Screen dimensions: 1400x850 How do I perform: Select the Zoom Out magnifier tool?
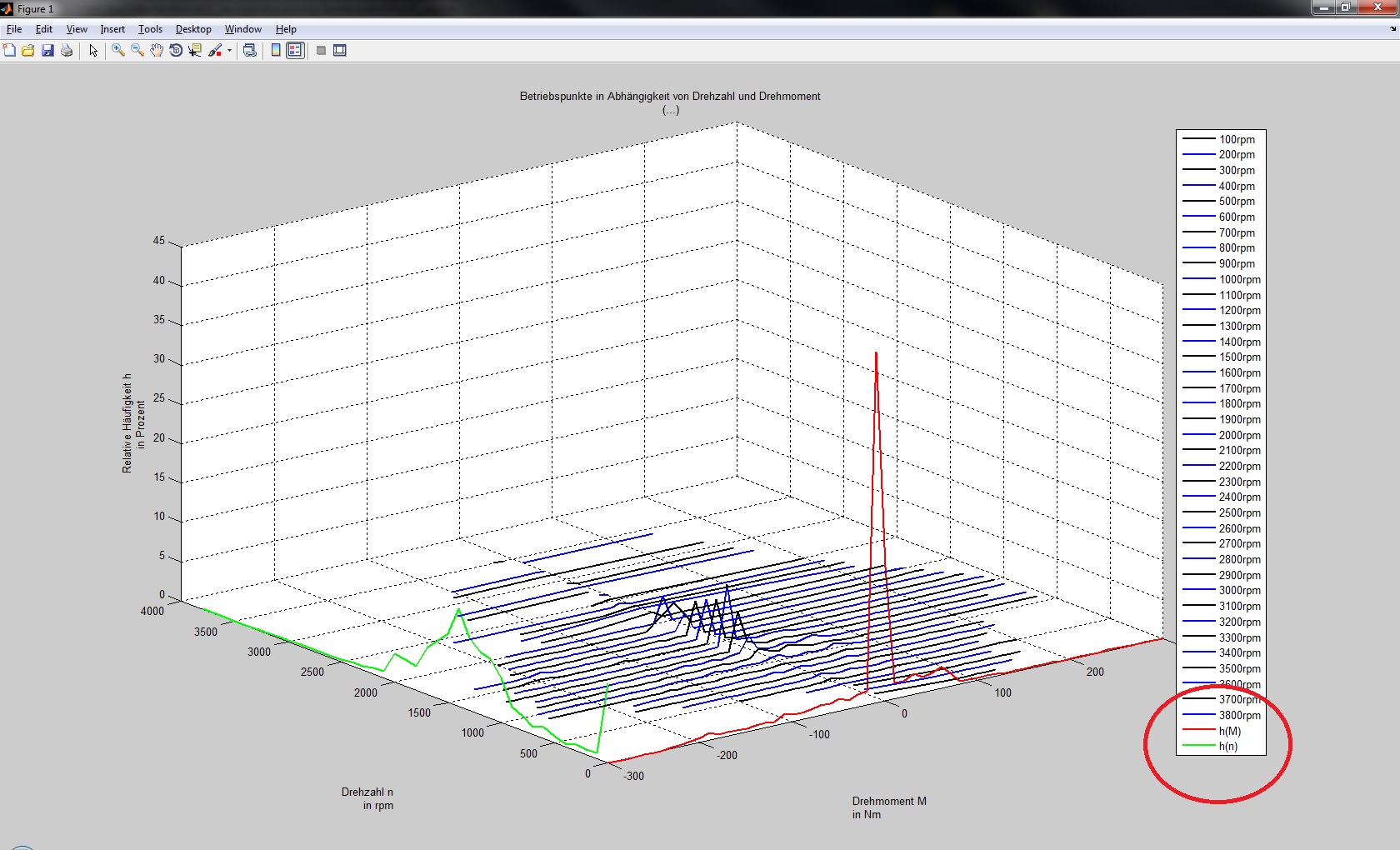[137, 51]
